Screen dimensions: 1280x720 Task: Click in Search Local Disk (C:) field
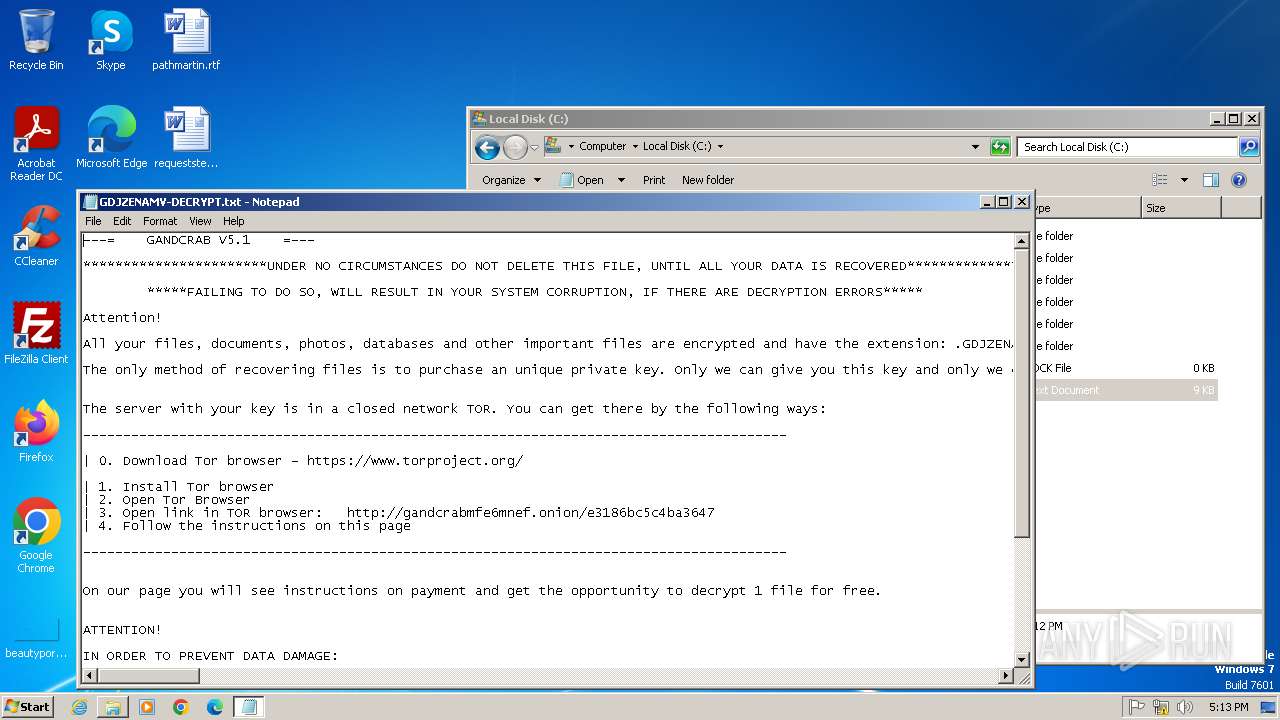(1128, 147)
